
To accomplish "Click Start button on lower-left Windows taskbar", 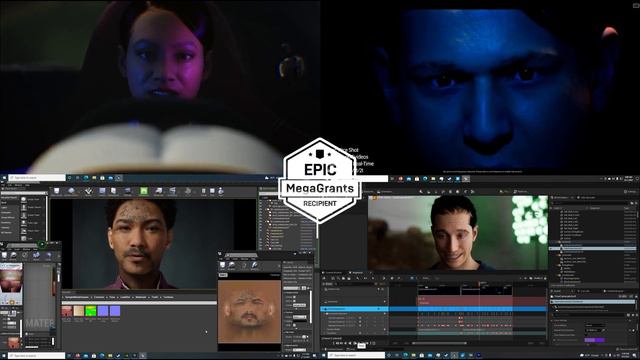I will (x=4, y=356).
